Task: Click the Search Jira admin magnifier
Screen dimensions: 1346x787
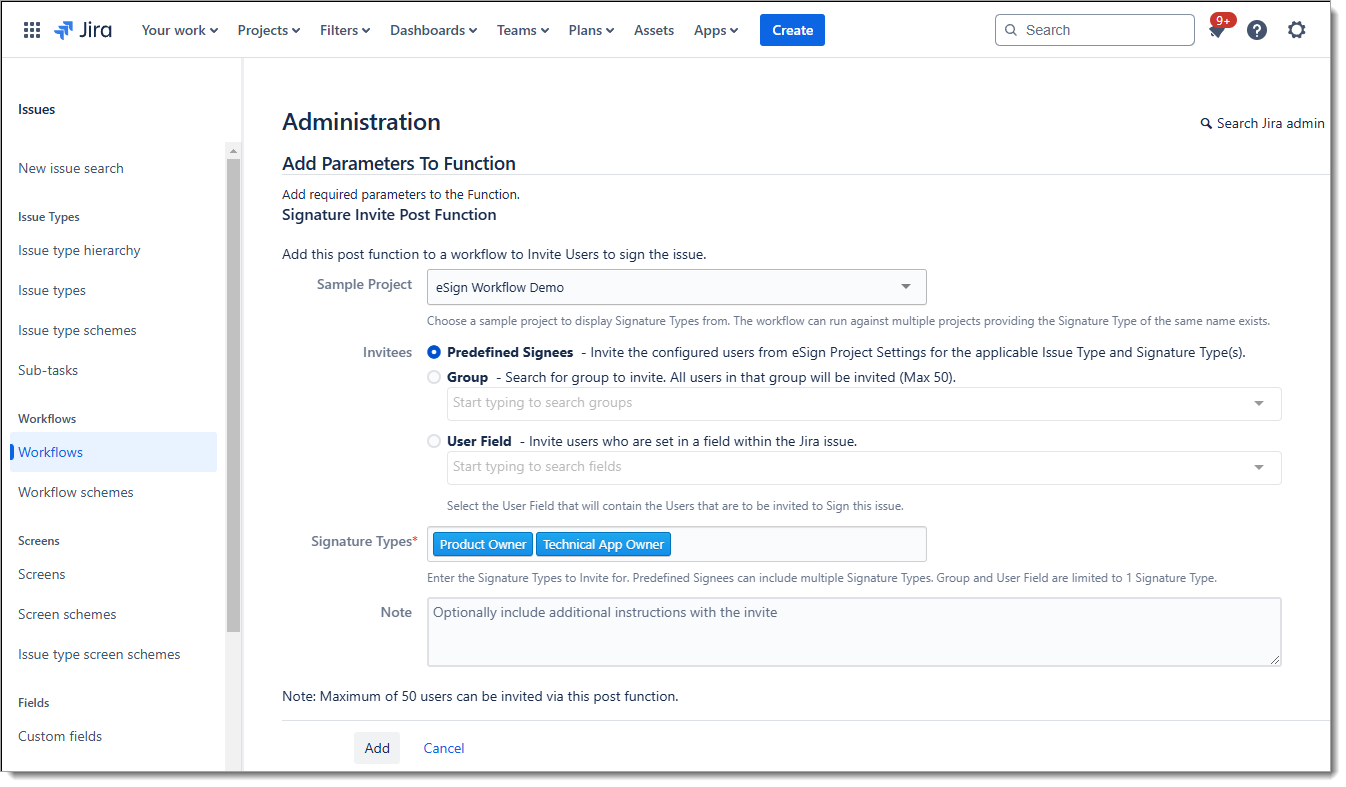Action: pyautogui.click(x=1206, y=124)
